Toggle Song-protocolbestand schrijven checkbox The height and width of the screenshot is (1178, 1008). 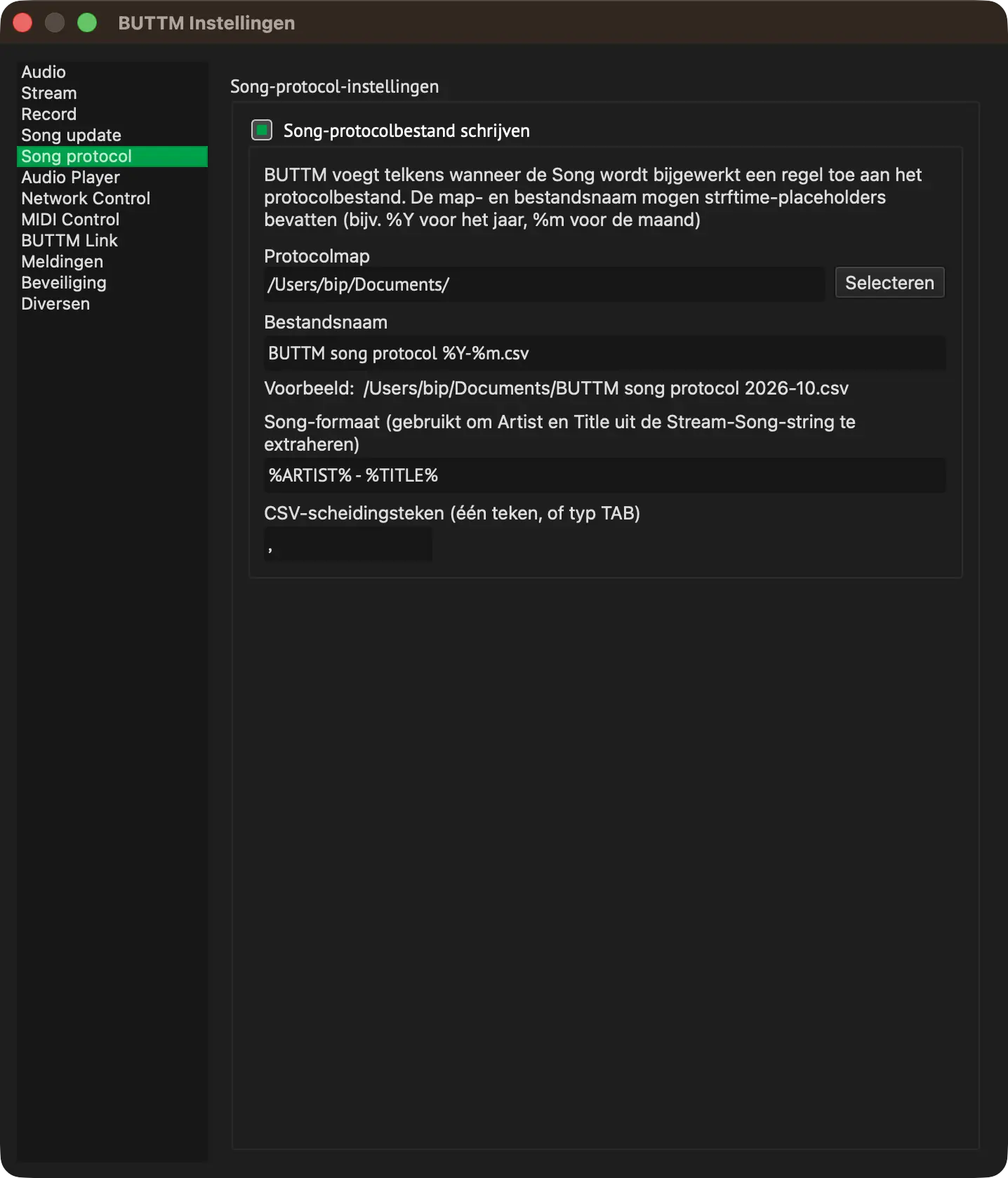tap(262, 130)
